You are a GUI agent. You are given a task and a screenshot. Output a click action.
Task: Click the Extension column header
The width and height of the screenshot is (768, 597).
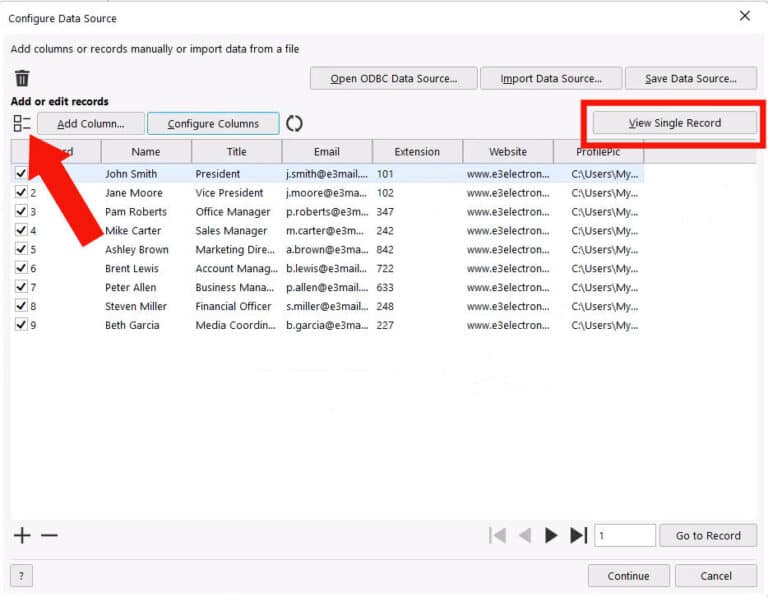click(417, 152)
